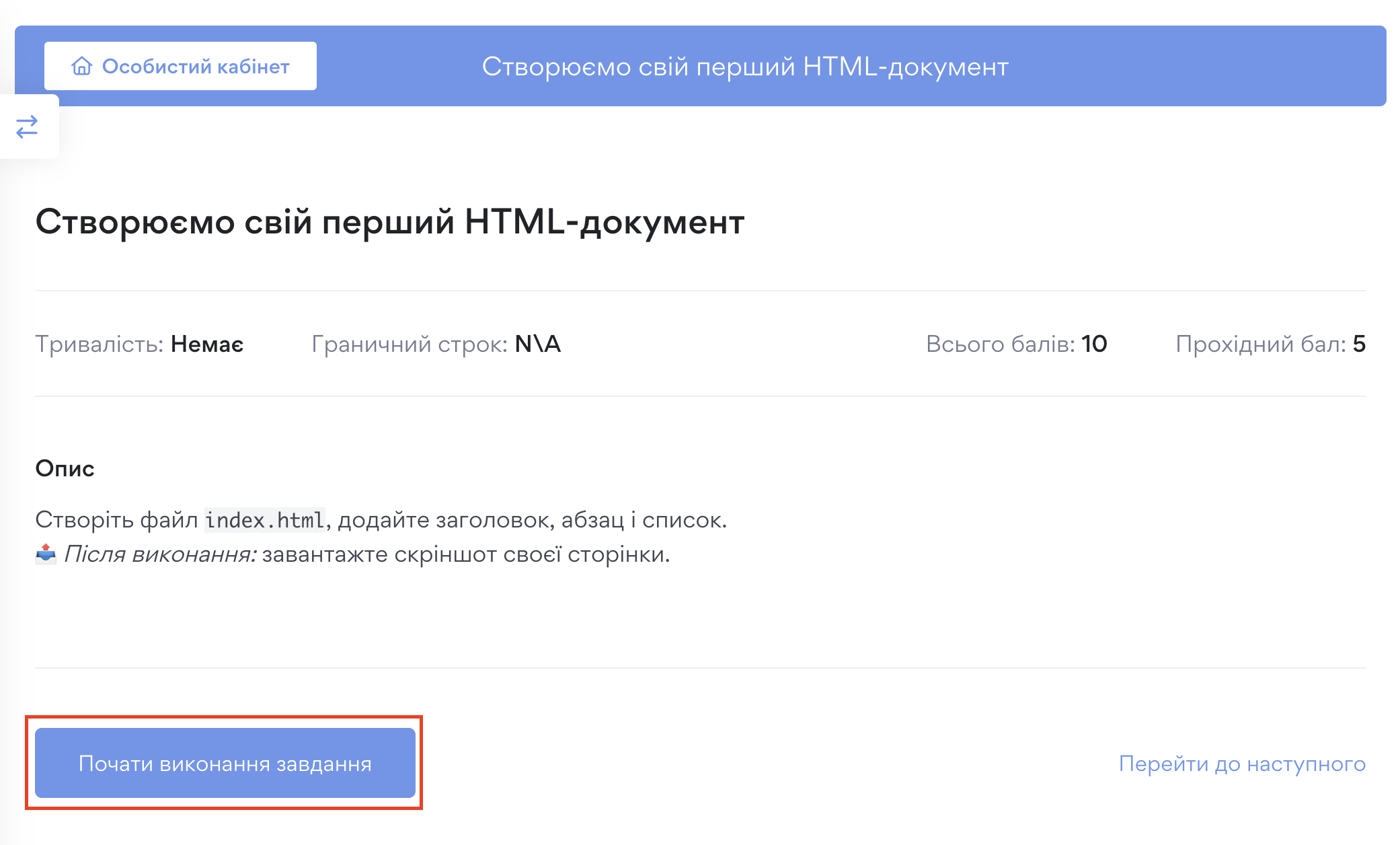Click the home icon beside Особистий кабінет
The width and height of the screenshot is (1400, 845).
tap(81, 65)
